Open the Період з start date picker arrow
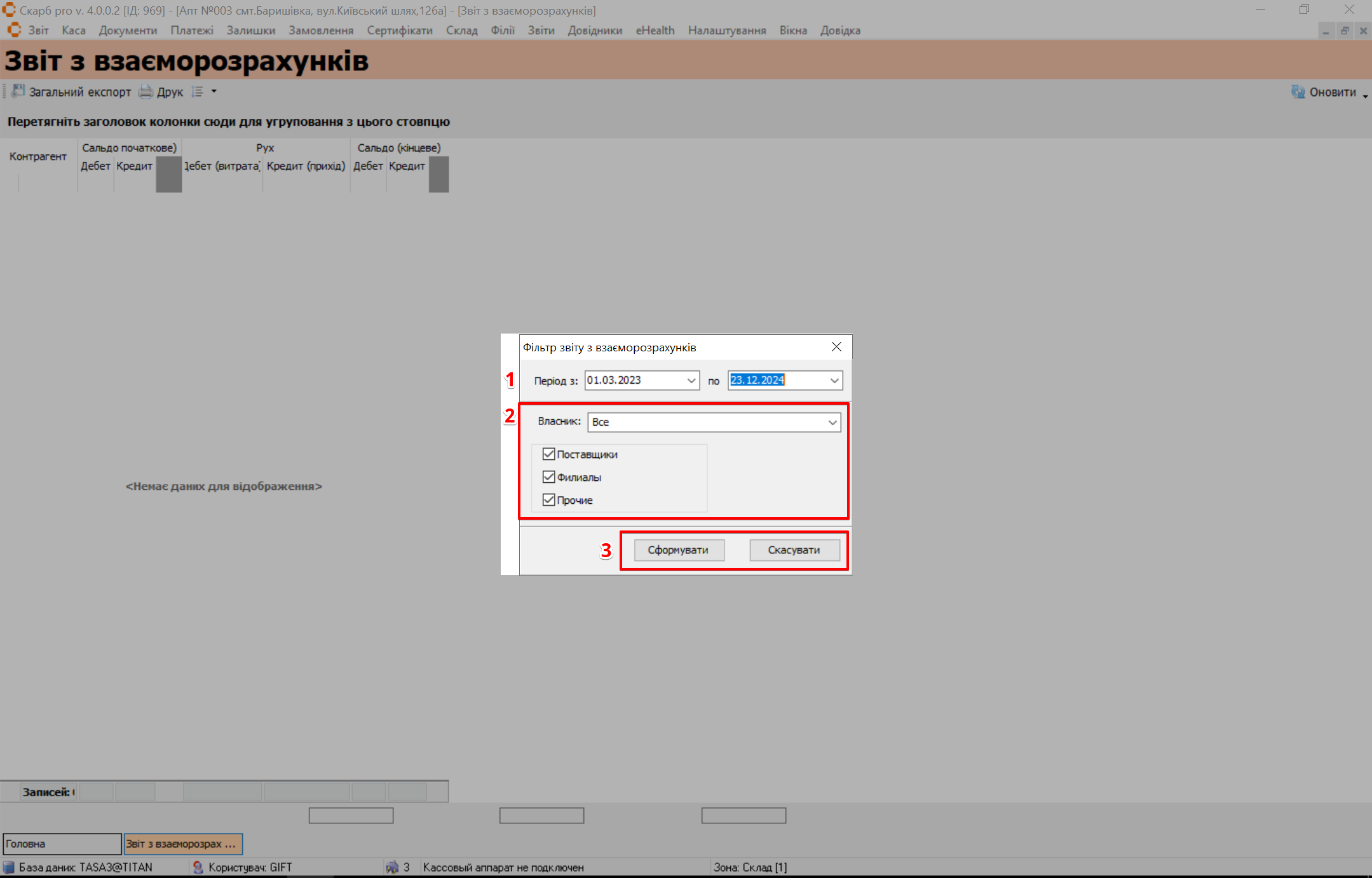This screenshot has height=878, width=1372. (x=691, y=381)
